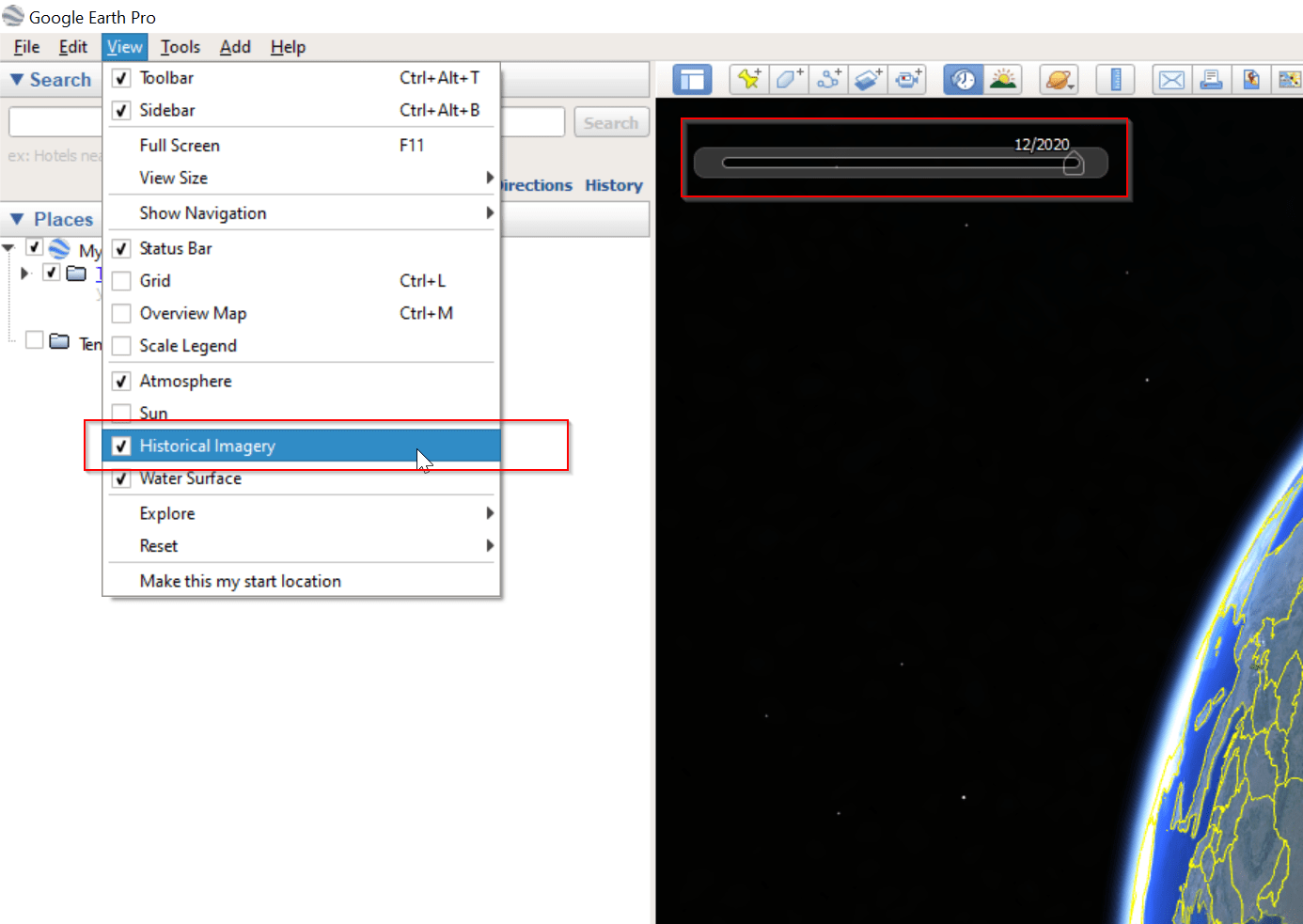Add a path from the toolbar

828,80
